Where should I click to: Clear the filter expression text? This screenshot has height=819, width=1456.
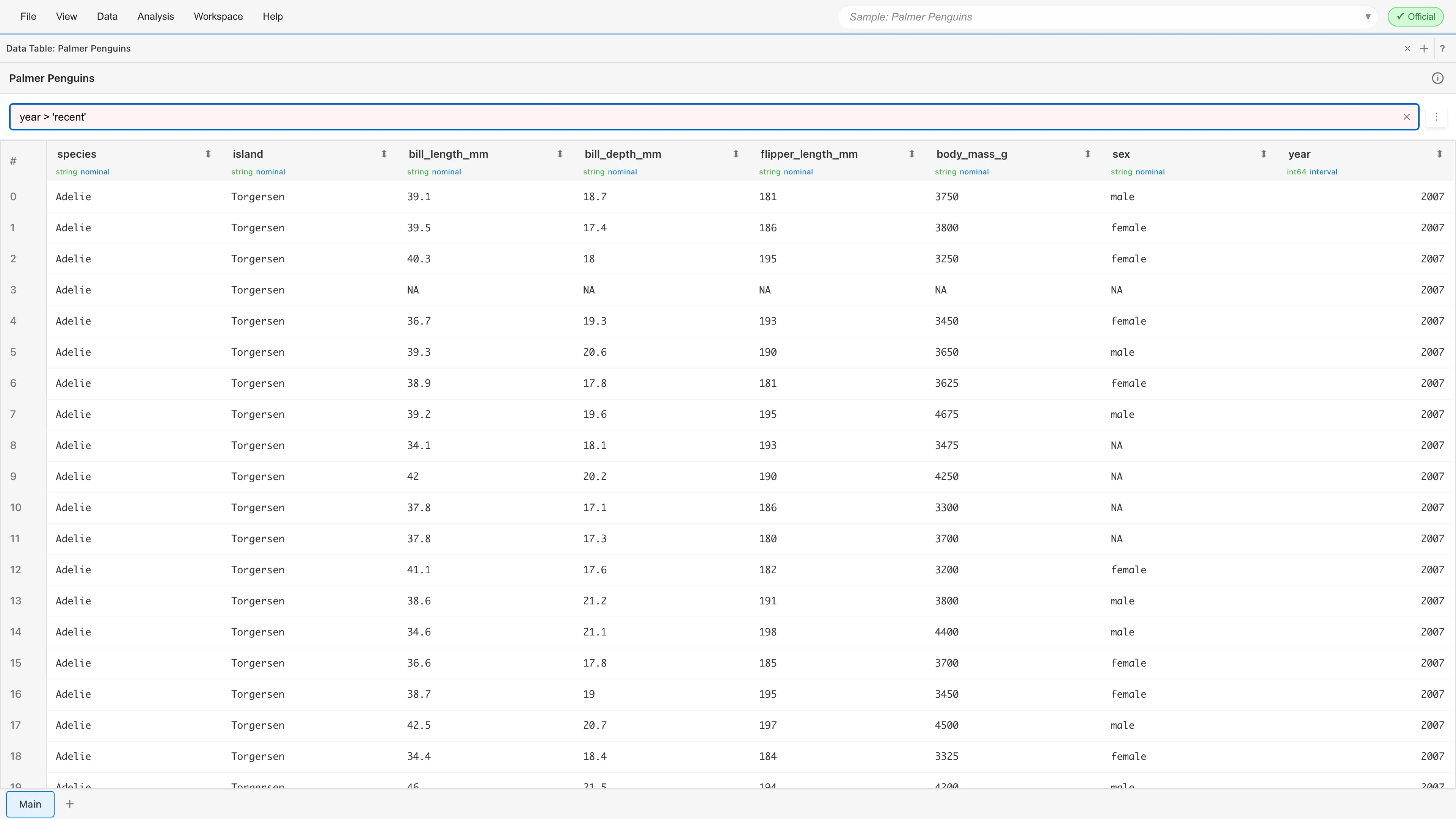point(1406,117)
